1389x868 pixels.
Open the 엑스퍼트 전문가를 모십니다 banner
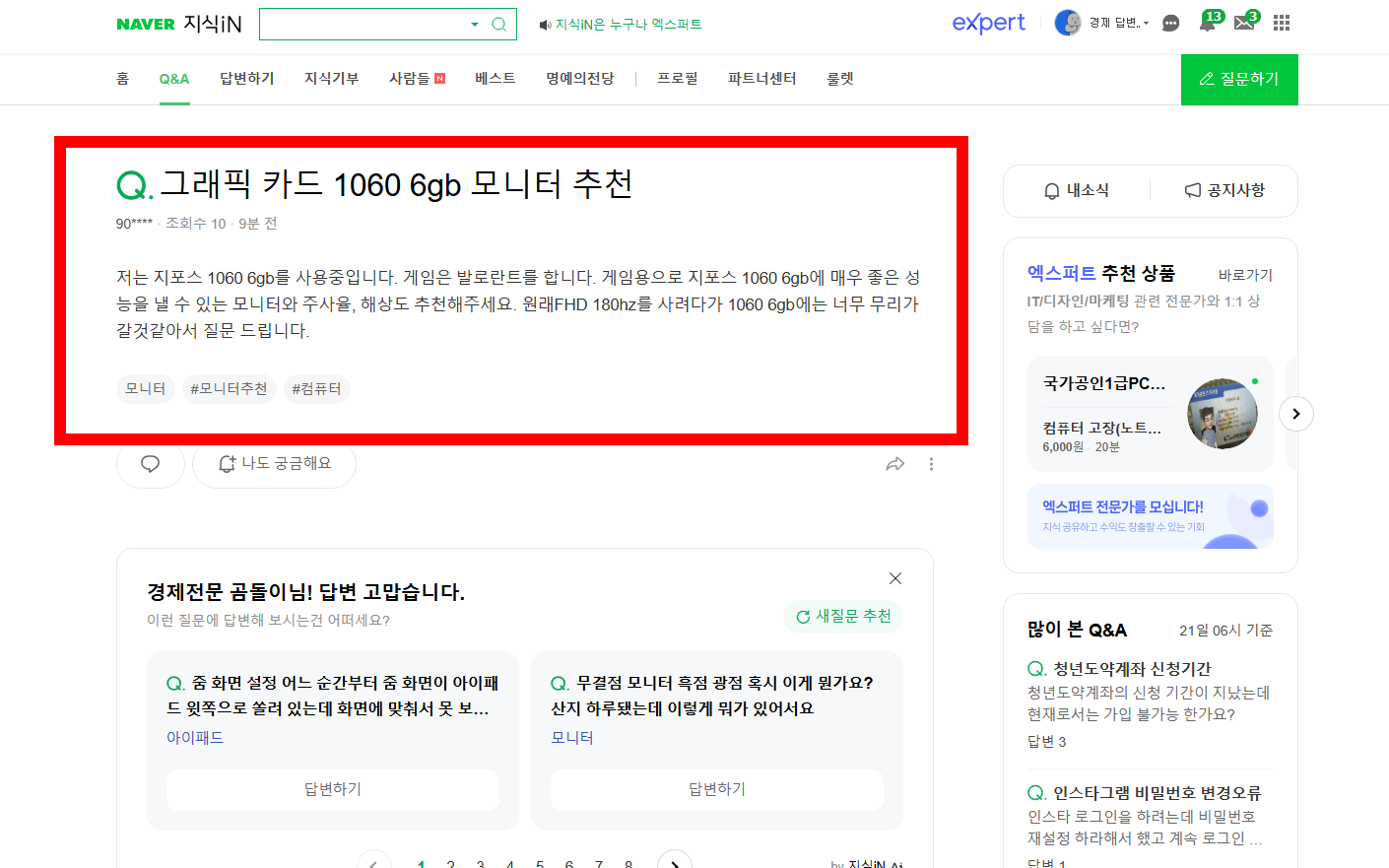click(x=1151, y=516)
